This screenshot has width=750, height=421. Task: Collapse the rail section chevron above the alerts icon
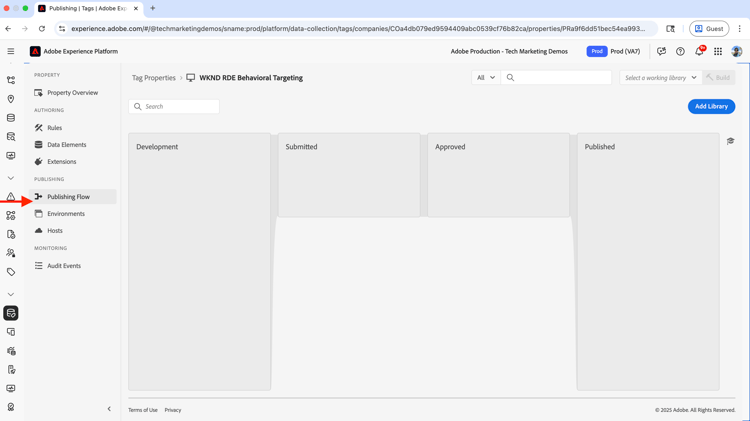click(11, 178)
